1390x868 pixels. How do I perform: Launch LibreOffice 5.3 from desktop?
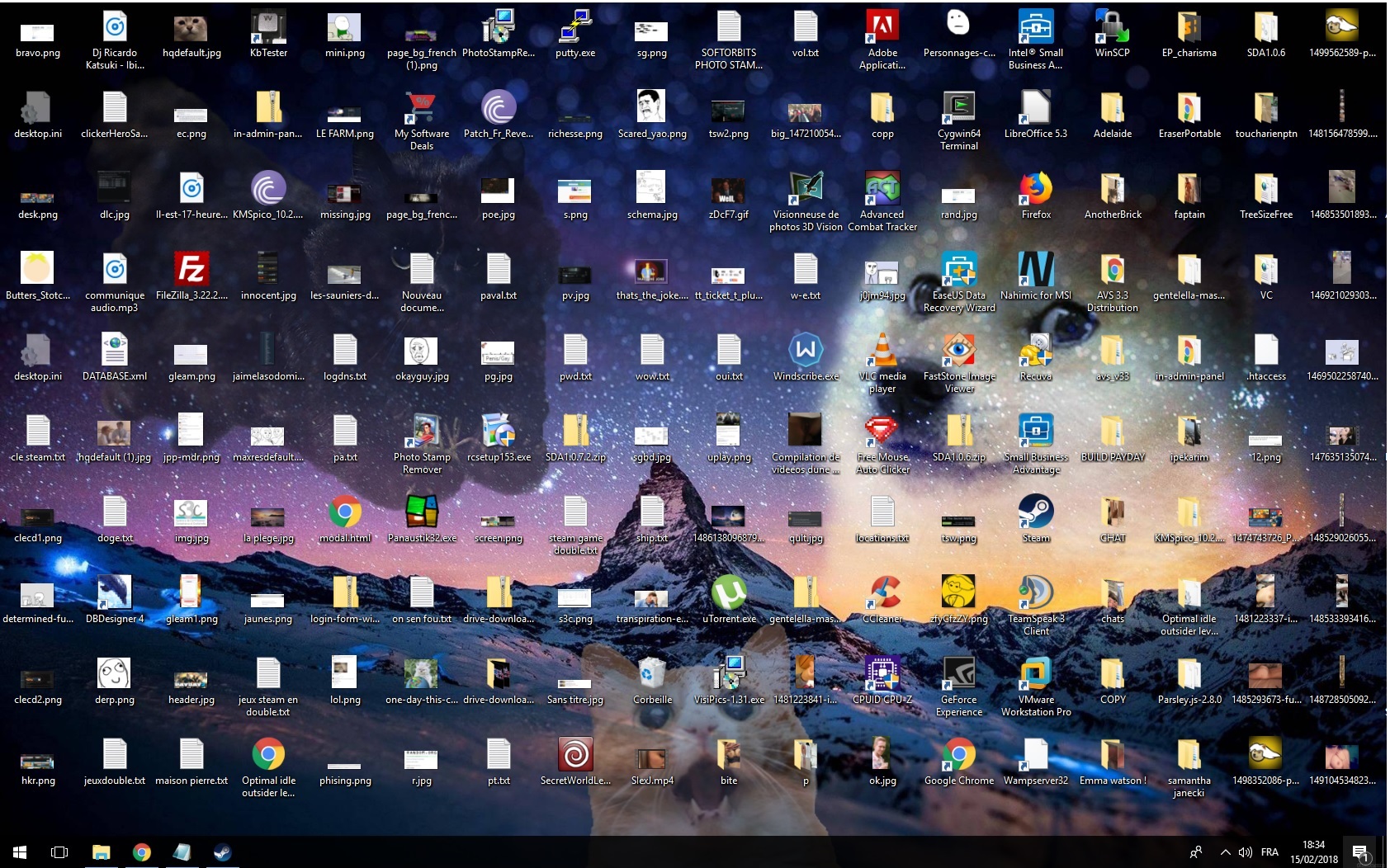pos(1036,109)
